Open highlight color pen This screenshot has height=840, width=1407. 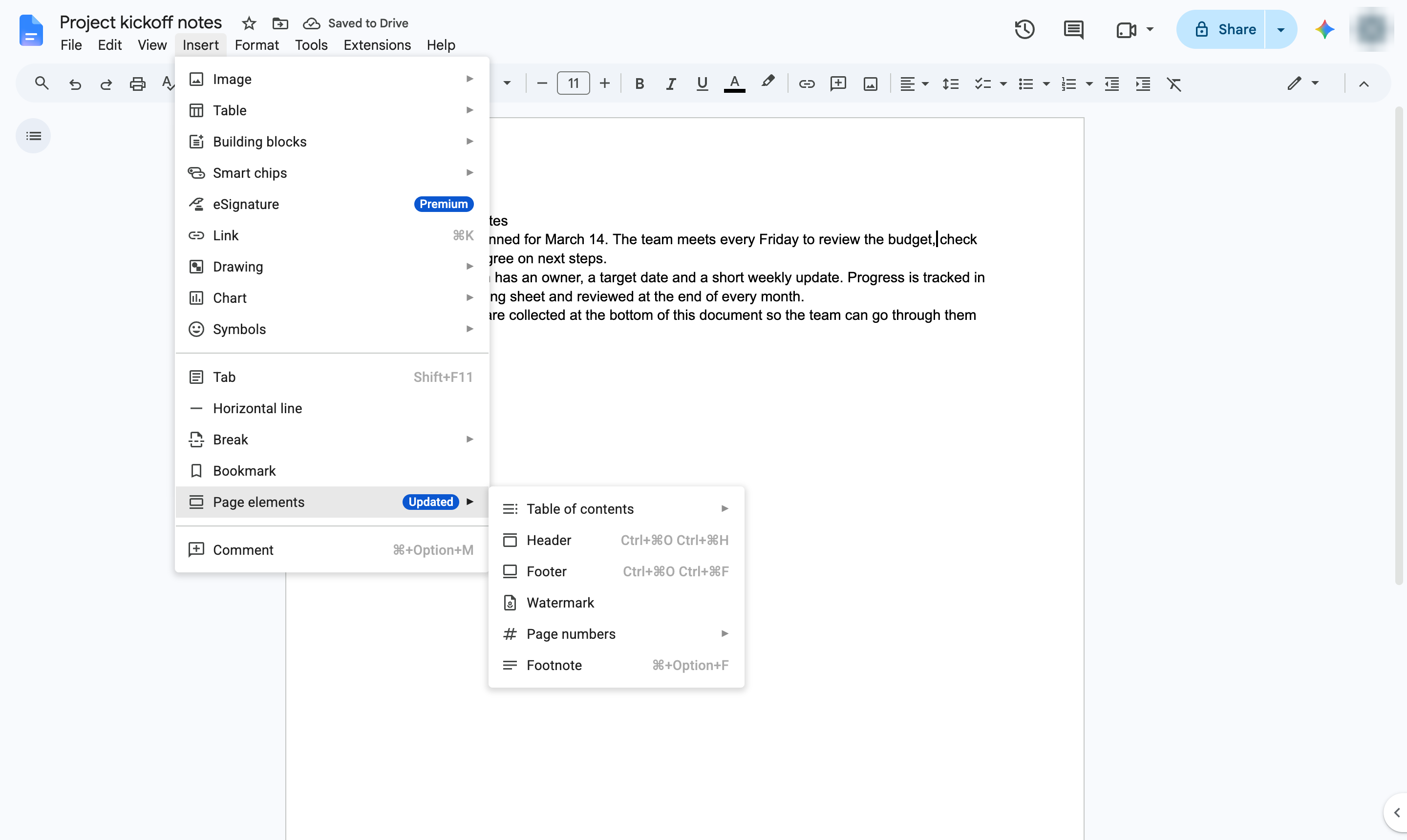pyautogui.click(x=767, y=82)
